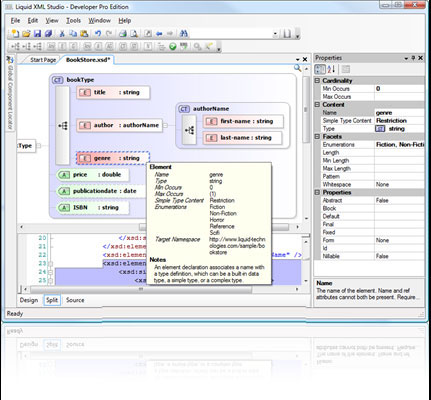This screenshot has height=400, width=431.
Task: Select the last-name : string element
Action: click(242, 138)
